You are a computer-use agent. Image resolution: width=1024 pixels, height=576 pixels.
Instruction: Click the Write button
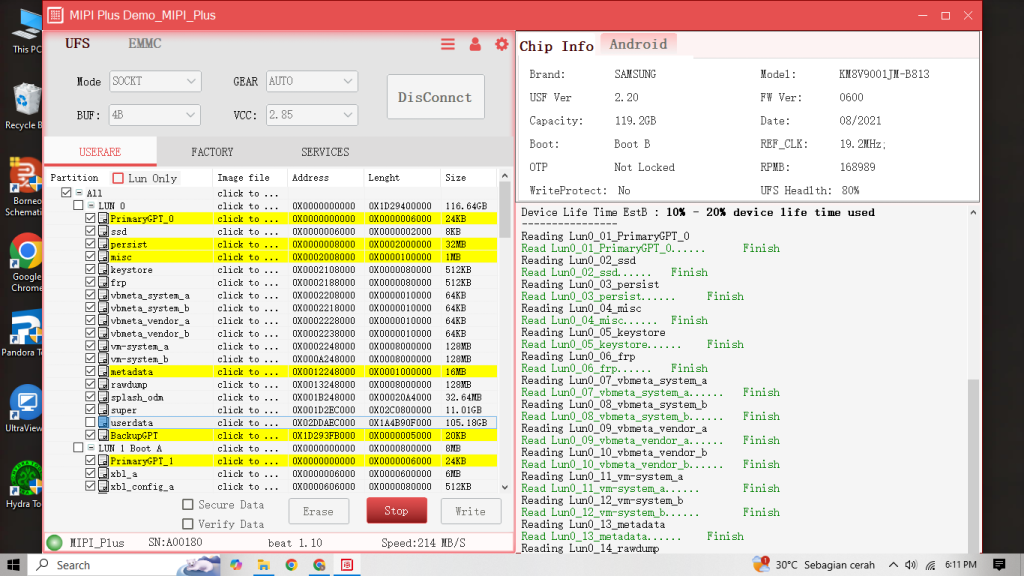tap(469, 511)
